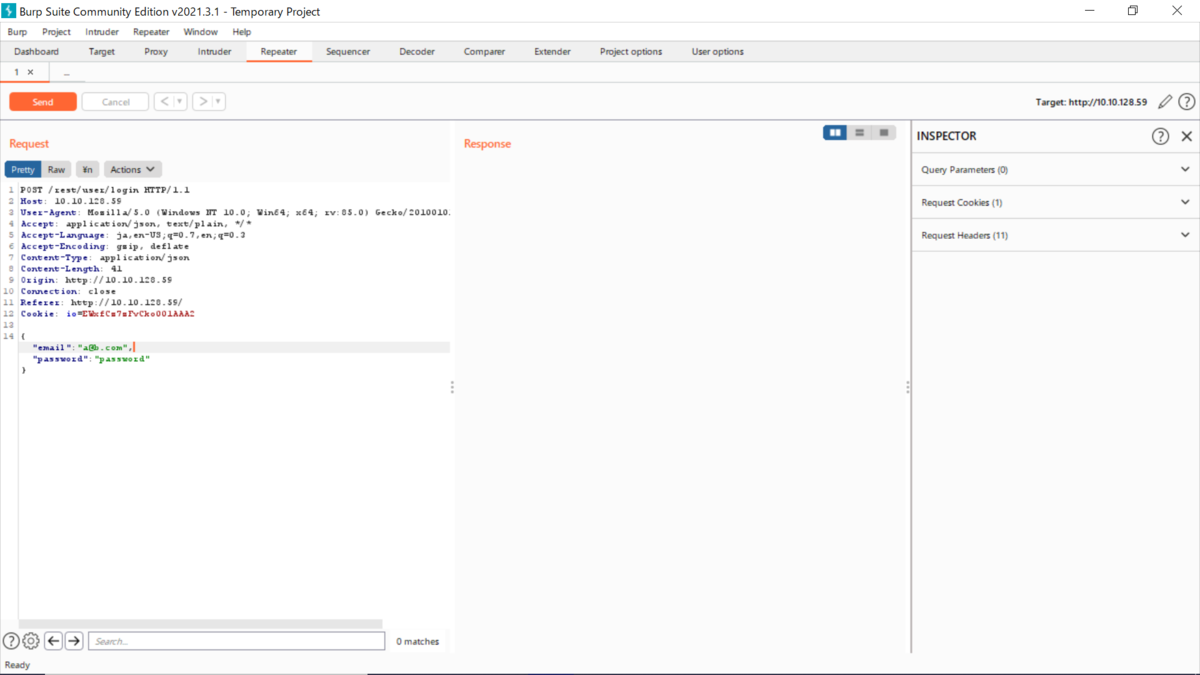Click the Accept-Encoding header line
The width and height of the screenshot is (1200, 675).
105,246
